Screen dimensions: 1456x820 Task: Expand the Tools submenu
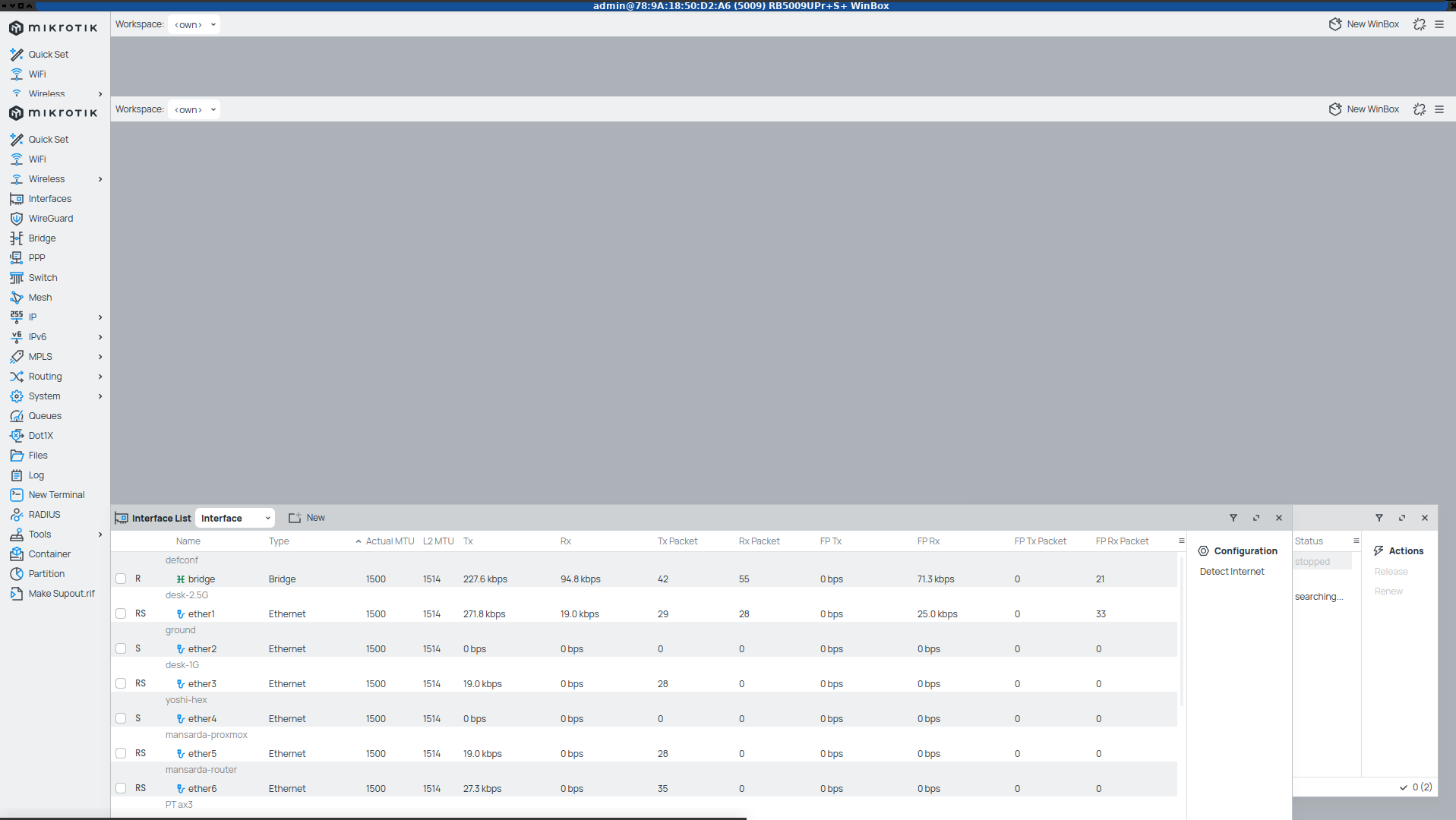(100, 535)
